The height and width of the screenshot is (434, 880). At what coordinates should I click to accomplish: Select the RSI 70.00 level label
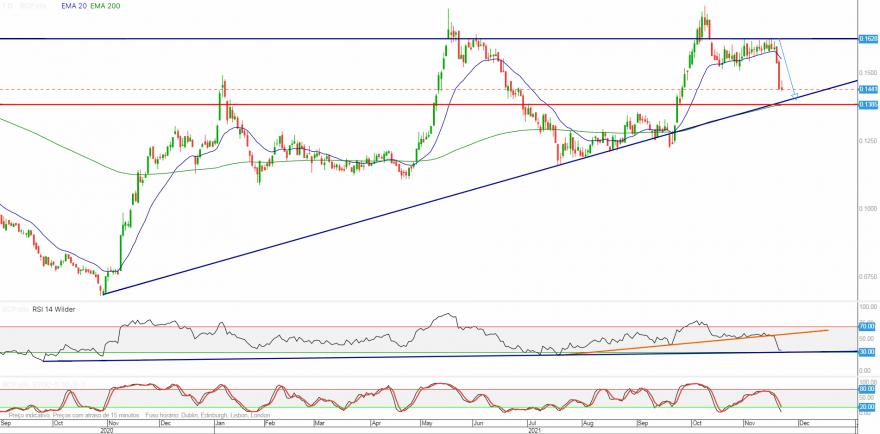tap(868, 326)
